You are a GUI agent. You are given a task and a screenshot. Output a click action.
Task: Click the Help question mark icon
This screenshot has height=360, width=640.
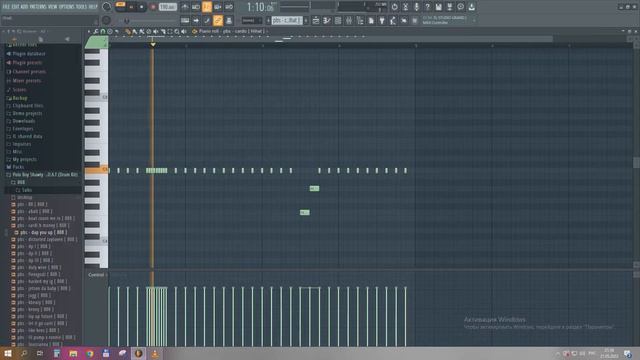(x=427, y=7)
